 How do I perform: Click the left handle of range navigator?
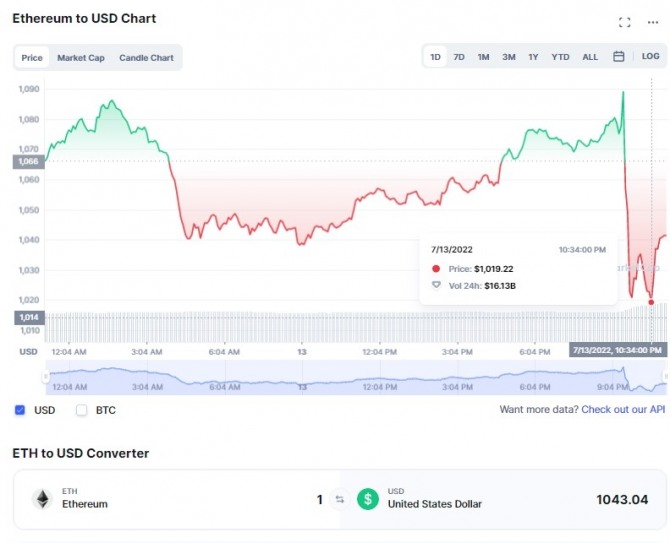coord(44,376)
